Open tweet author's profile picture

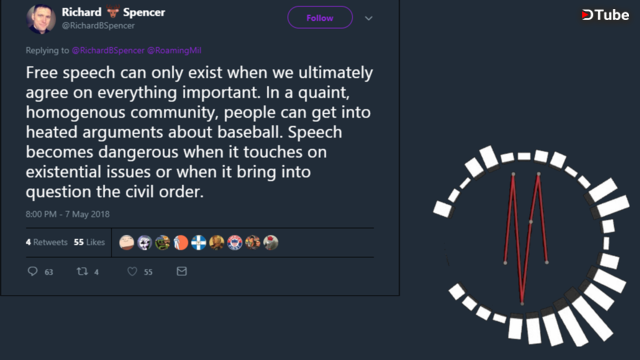tap(41, 18)
